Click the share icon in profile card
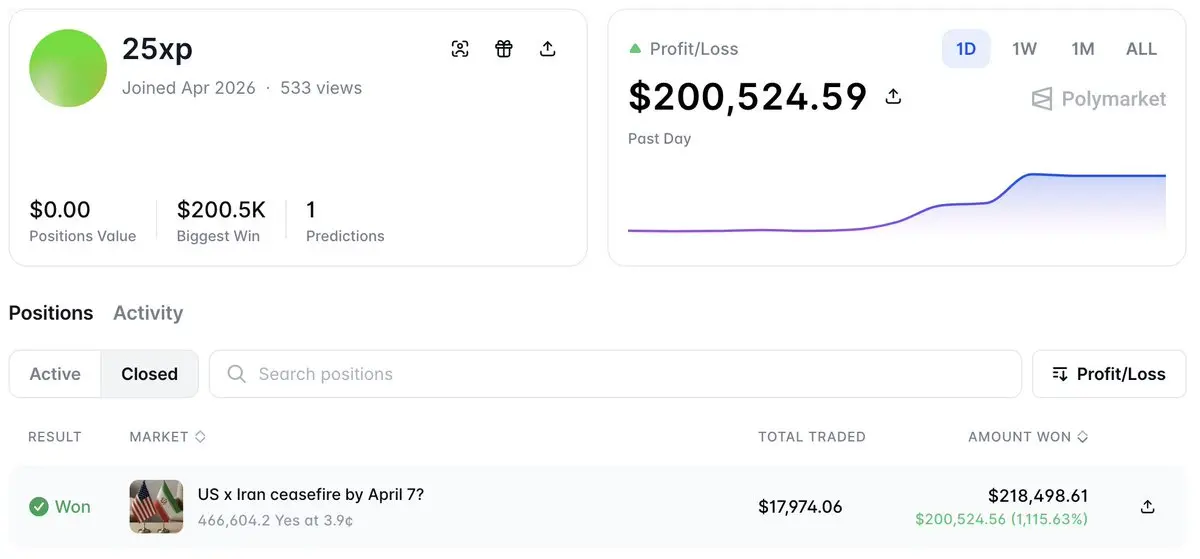Viewport: 1200px width, 559px height. point(548,49)
